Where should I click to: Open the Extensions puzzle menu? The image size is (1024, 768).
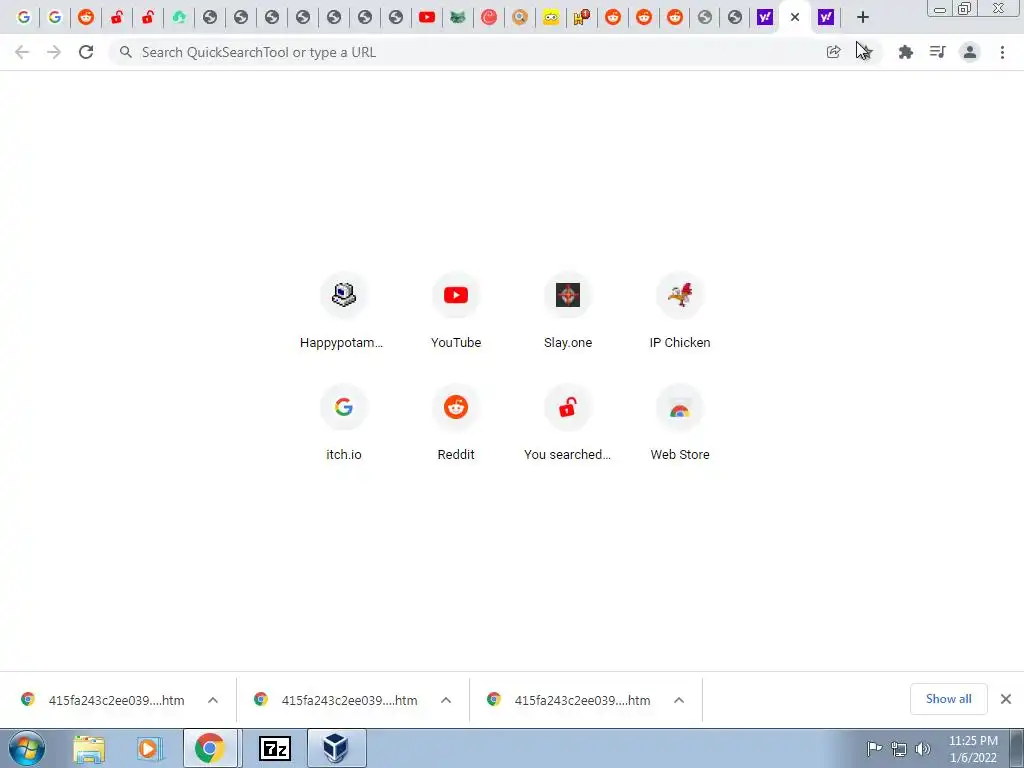pos(905,52)
